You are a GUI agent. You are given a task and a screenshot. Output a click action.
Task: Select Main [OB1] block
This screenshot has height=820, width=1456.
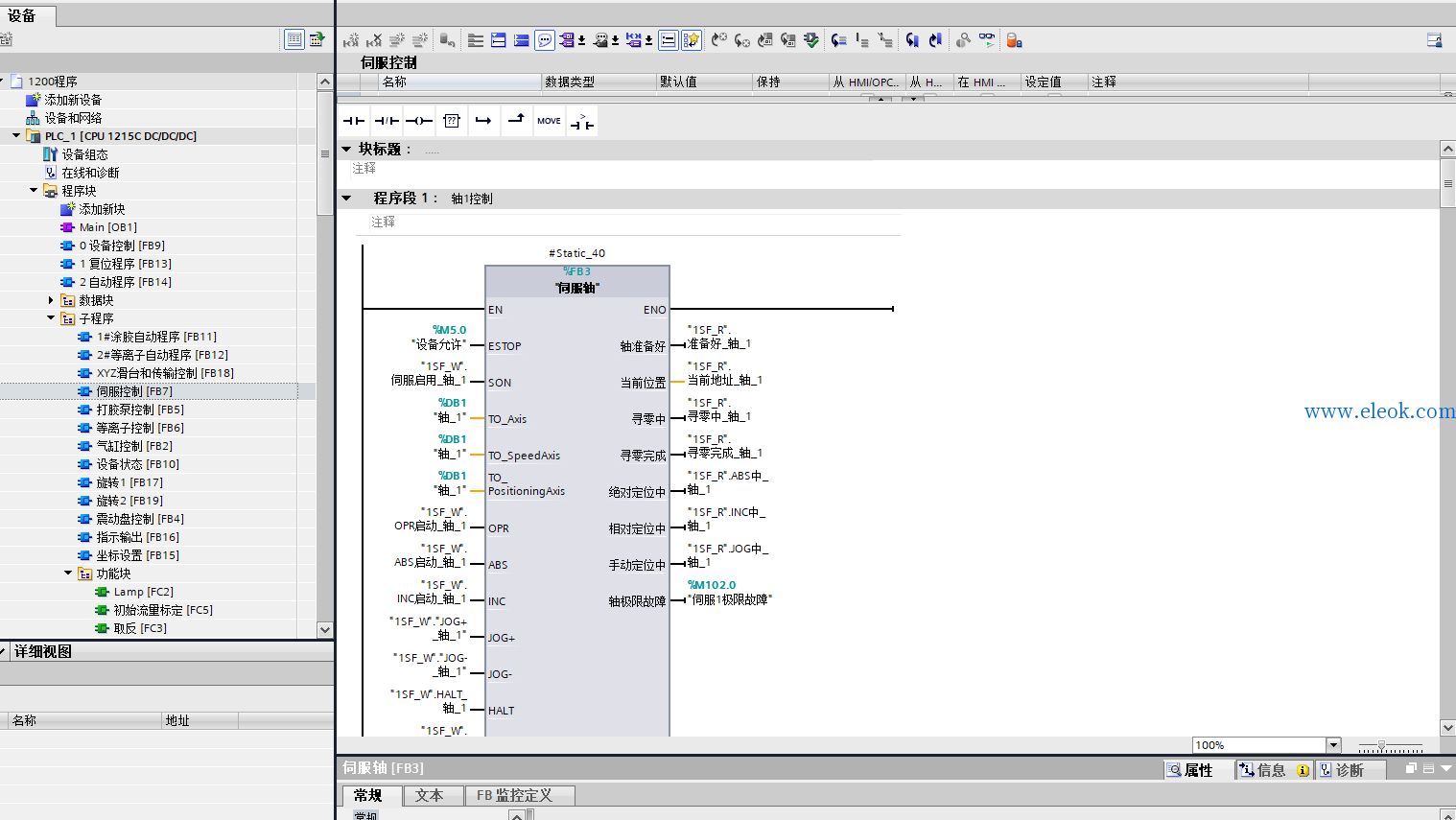107,227
